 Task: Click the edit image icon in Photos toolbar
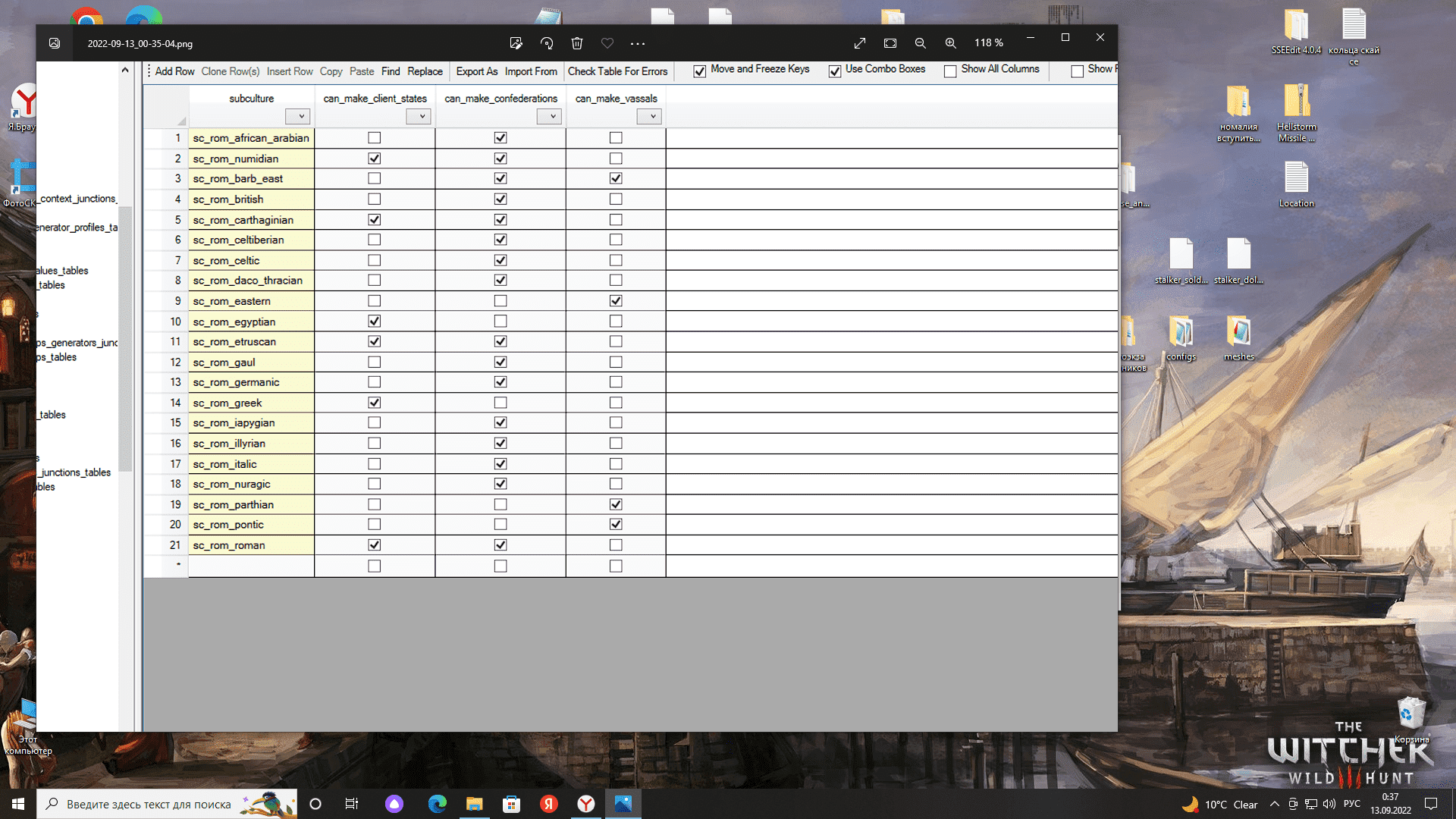point(516,43)
